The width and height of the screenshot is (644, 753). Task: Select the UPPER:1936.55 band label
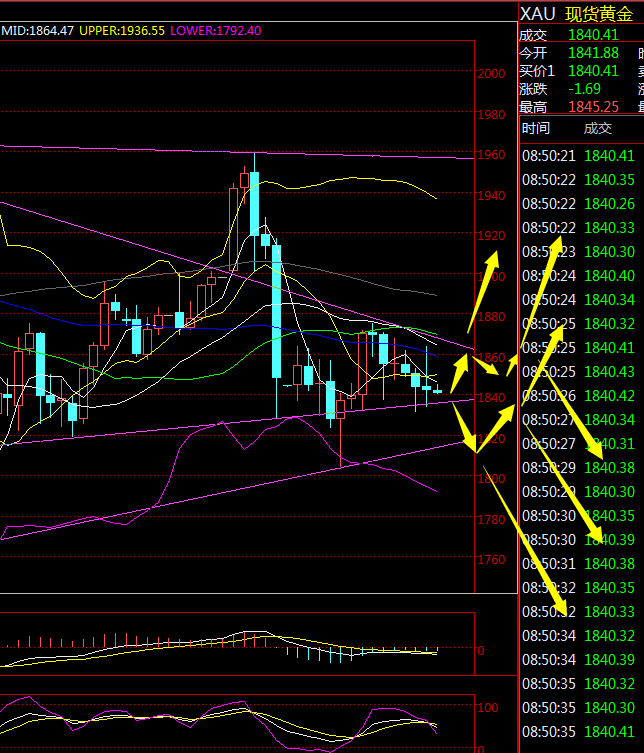coord(122,31)
